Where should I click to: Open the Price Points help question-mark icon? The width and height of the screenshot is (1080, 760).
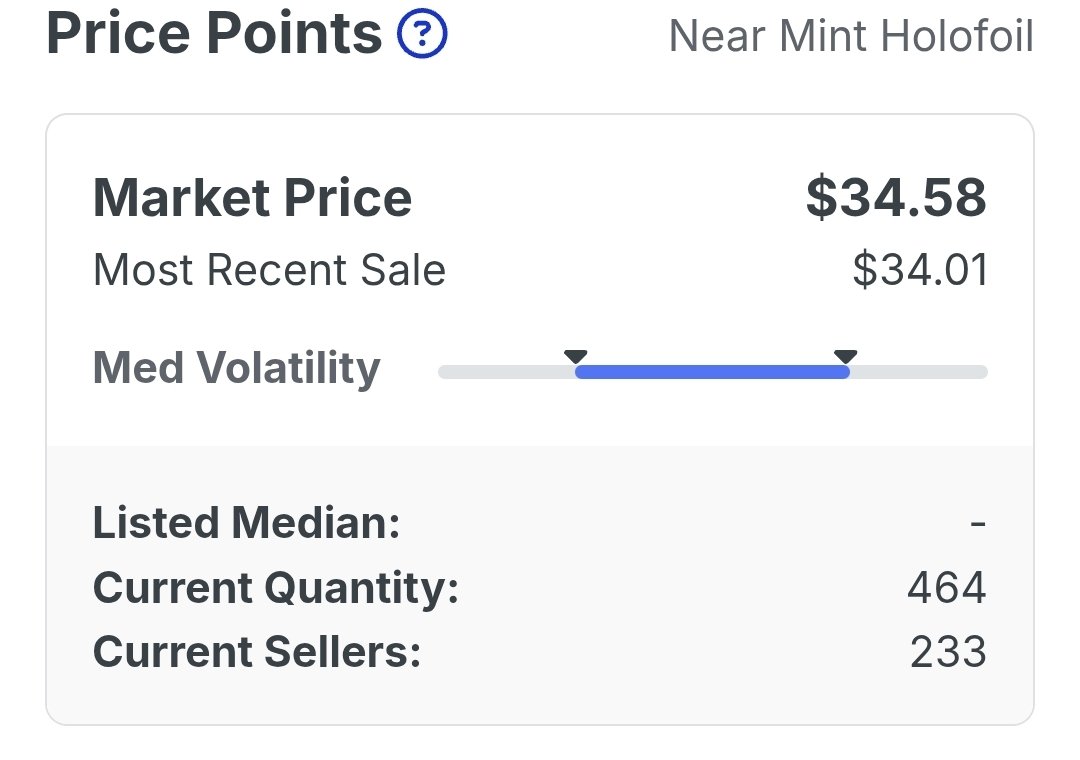[x=422, y=33]
